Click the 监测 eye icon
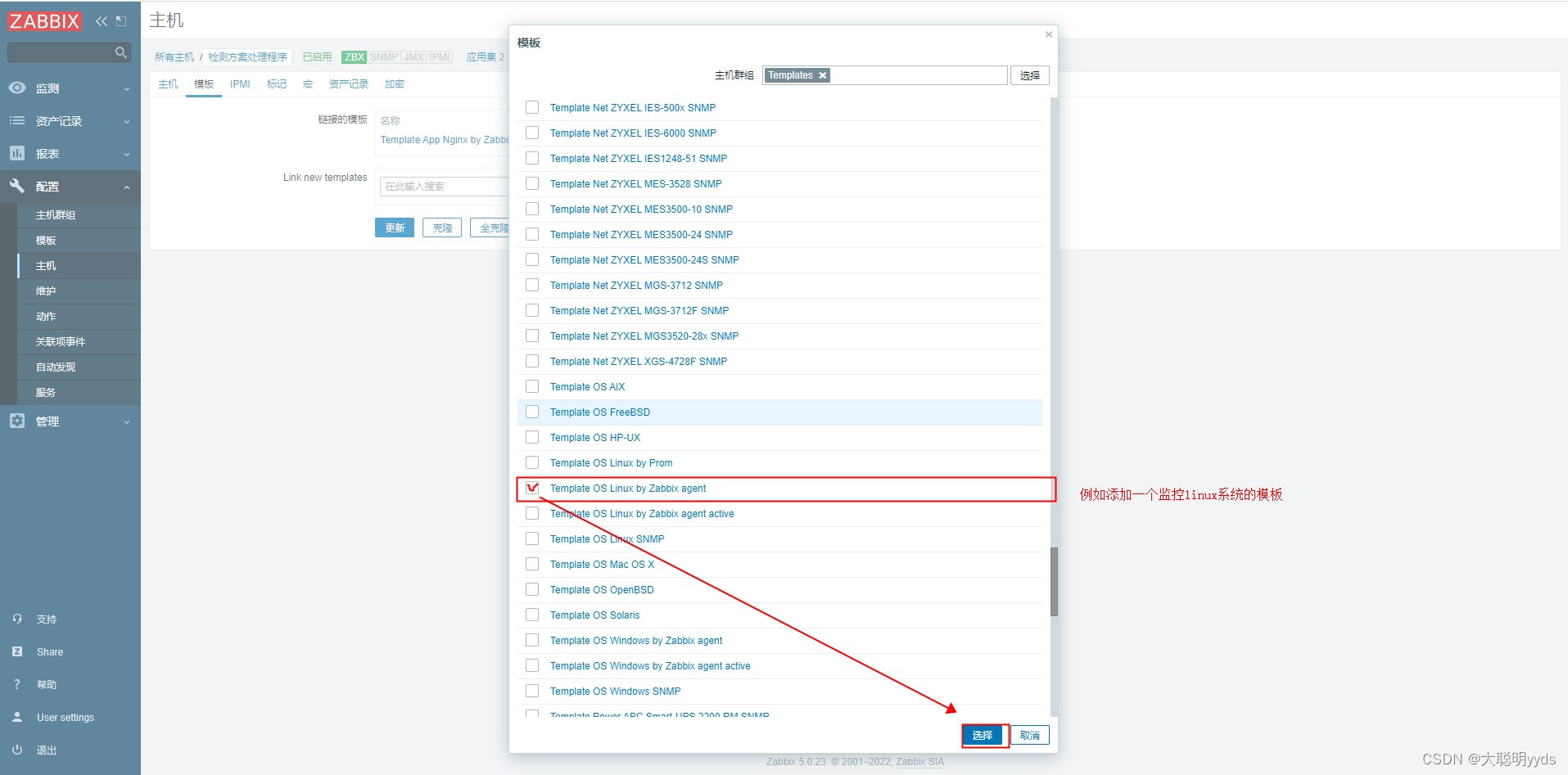Viewport: 1568px width, 775px height. [17, 88]
